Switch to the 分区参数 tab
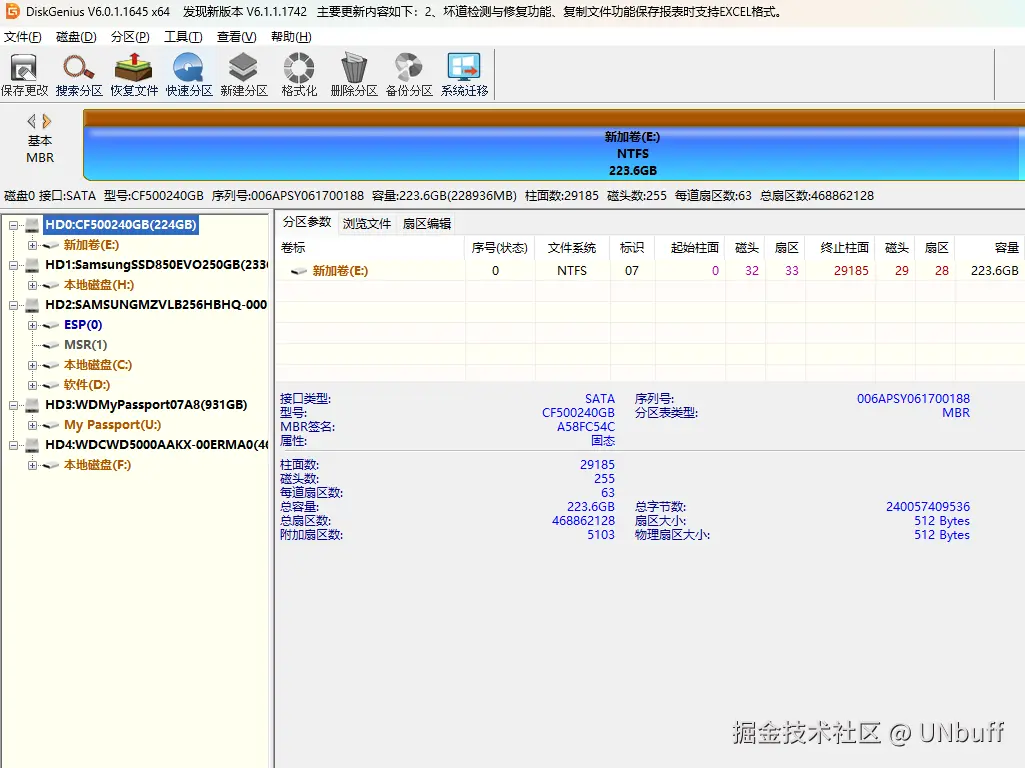The height and width of the screenshot is (768, 1025). (307, 222)
